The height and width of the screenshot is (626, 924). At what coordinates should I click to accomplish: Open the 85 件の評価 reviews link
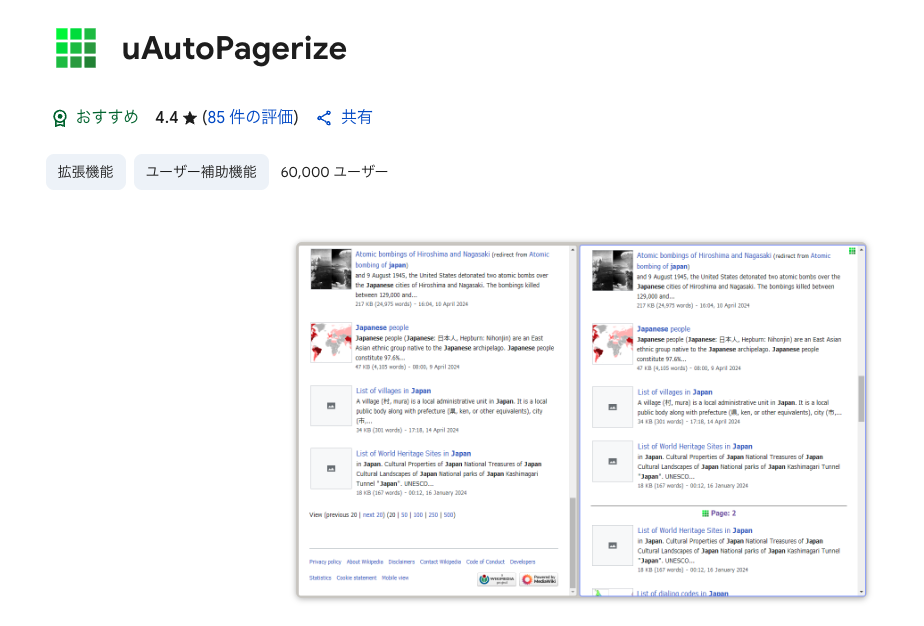pos(250,117)
